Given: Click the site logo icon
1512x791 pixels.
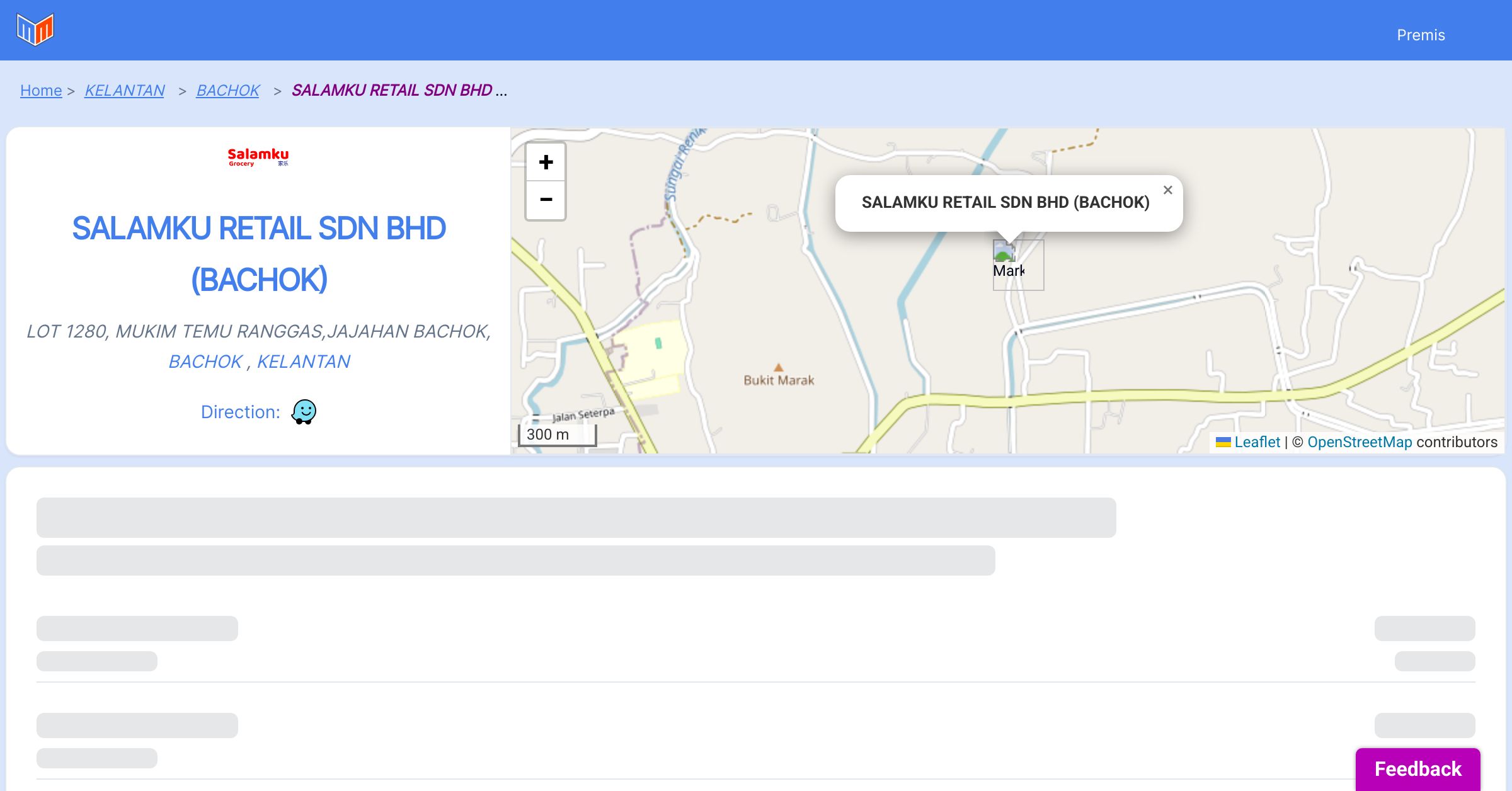Looking at the screenshot, I should pyautogui.click(x=35, y=30).
